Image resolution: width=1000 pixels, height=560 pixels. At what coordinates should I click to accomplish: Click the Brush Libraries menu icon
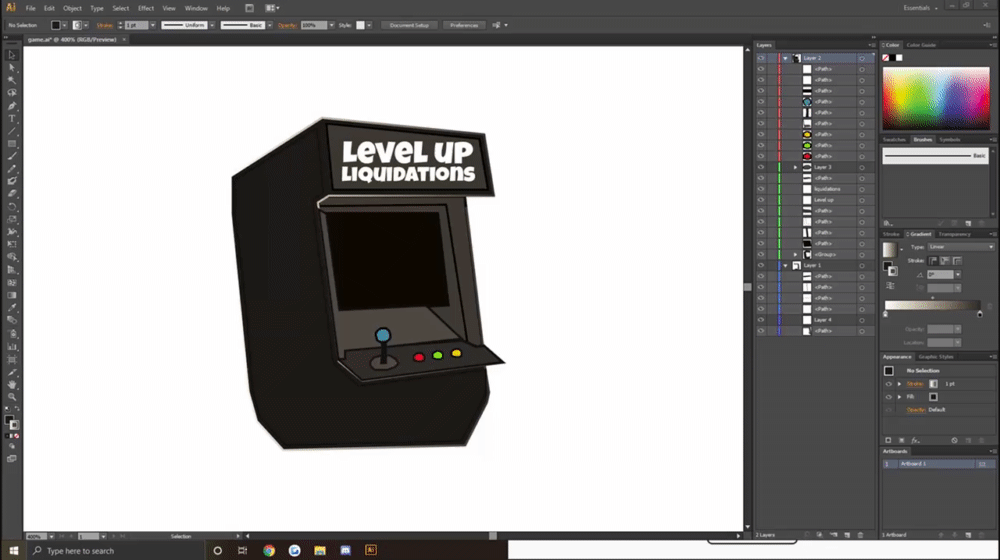click(x=888, y=223)
